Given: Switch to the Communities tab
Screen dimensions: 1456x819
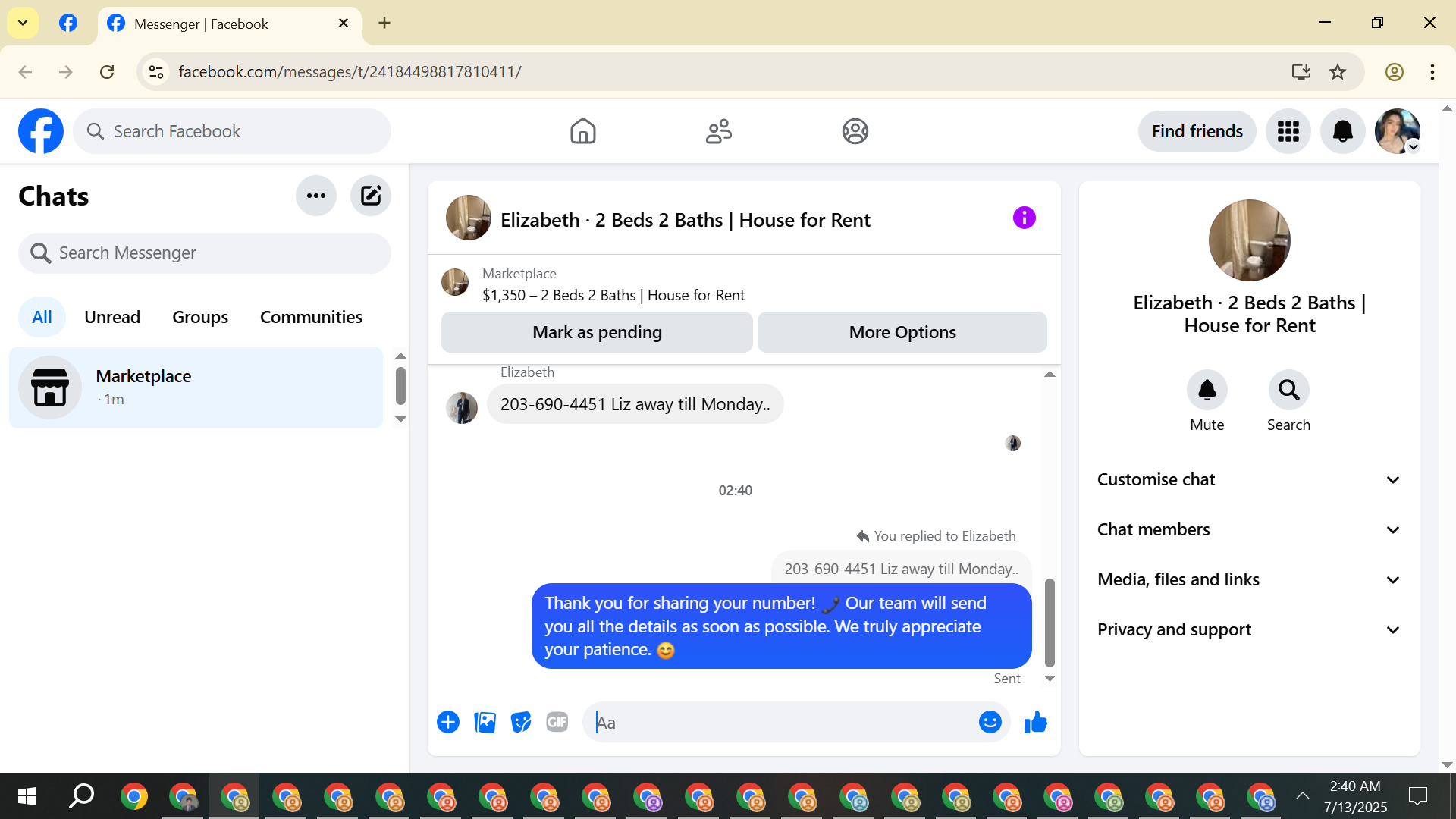Looking at the screenshot, I should [x=311, y=317].
